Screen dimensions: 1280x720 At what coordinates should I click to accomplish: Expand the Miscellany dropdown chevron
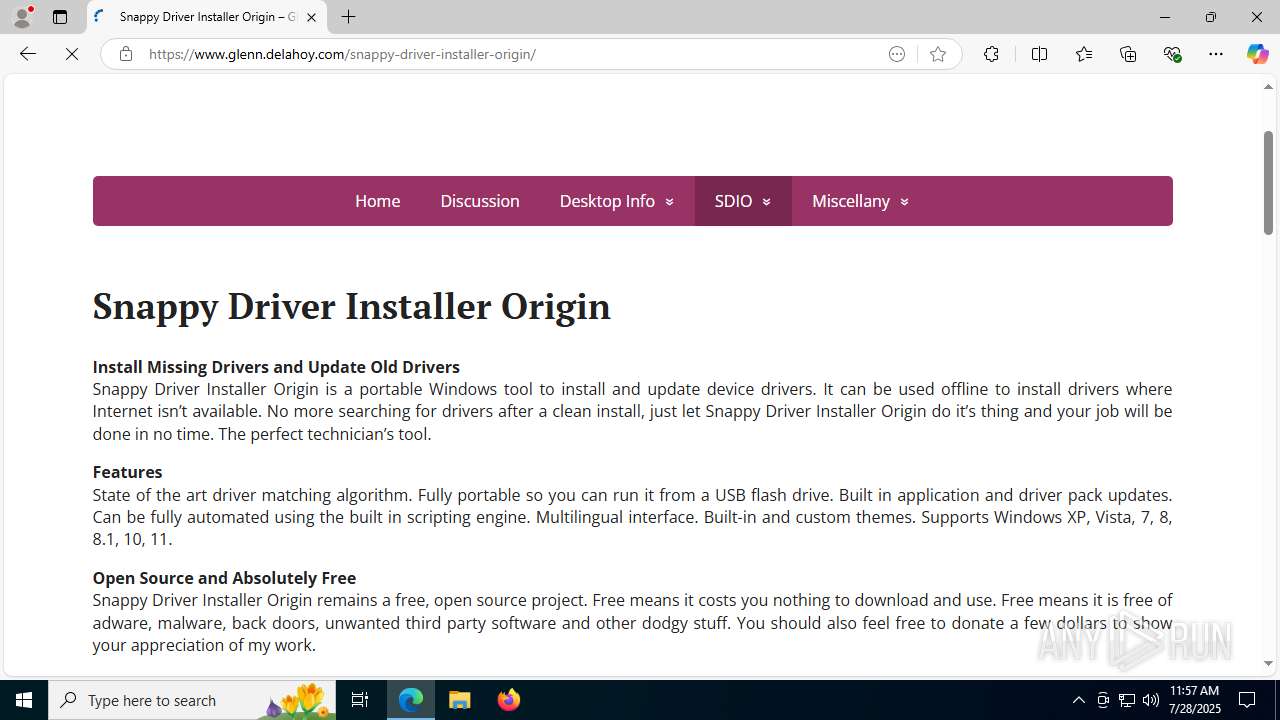click(904, 202)
